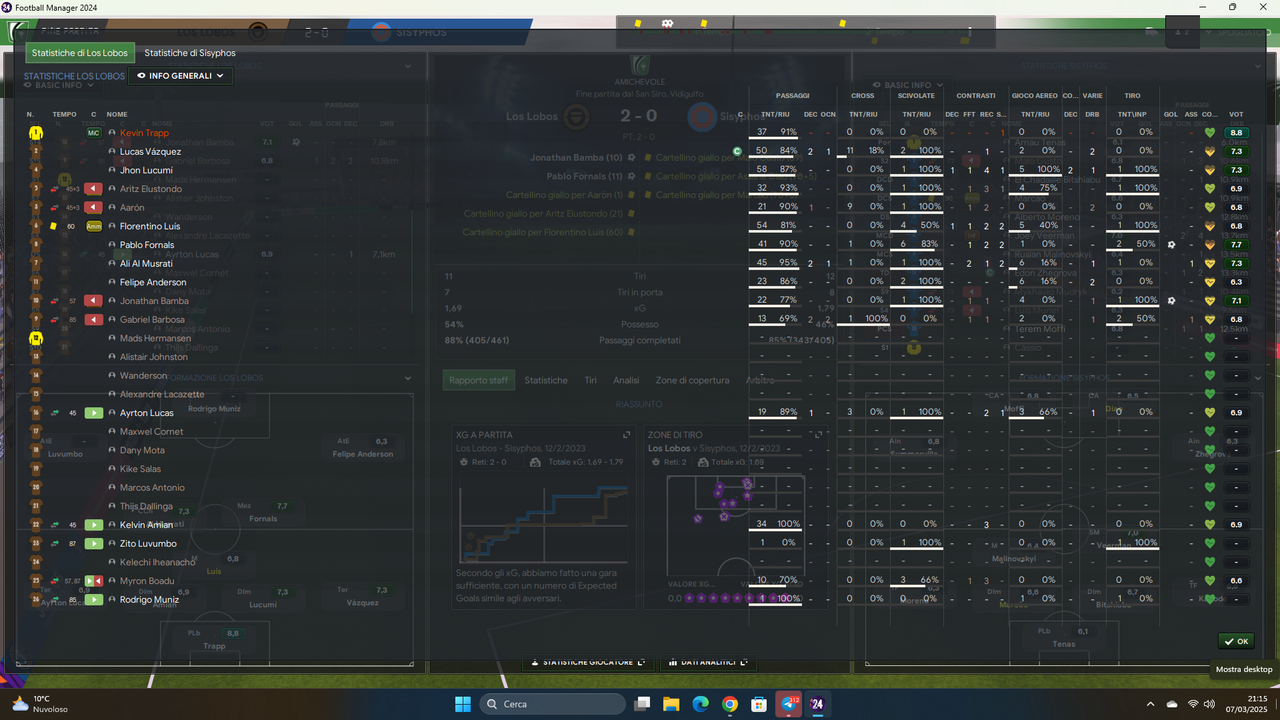Click the Football Manager 24 taskbar icon

[x=817, y=704]
